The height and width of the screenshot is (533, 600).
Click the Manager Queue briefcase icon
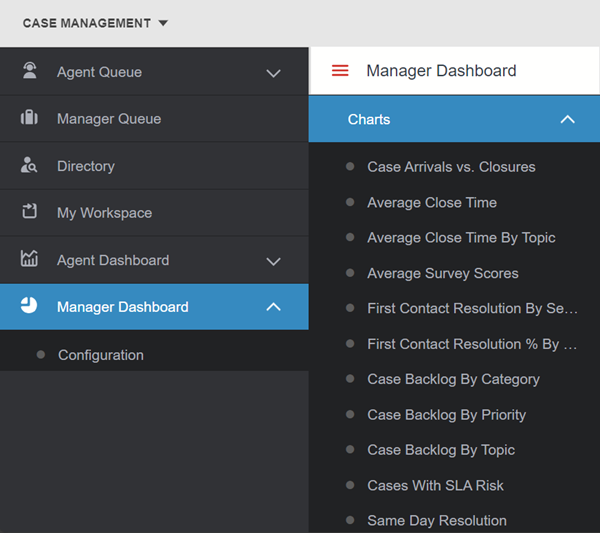(29, 117)
